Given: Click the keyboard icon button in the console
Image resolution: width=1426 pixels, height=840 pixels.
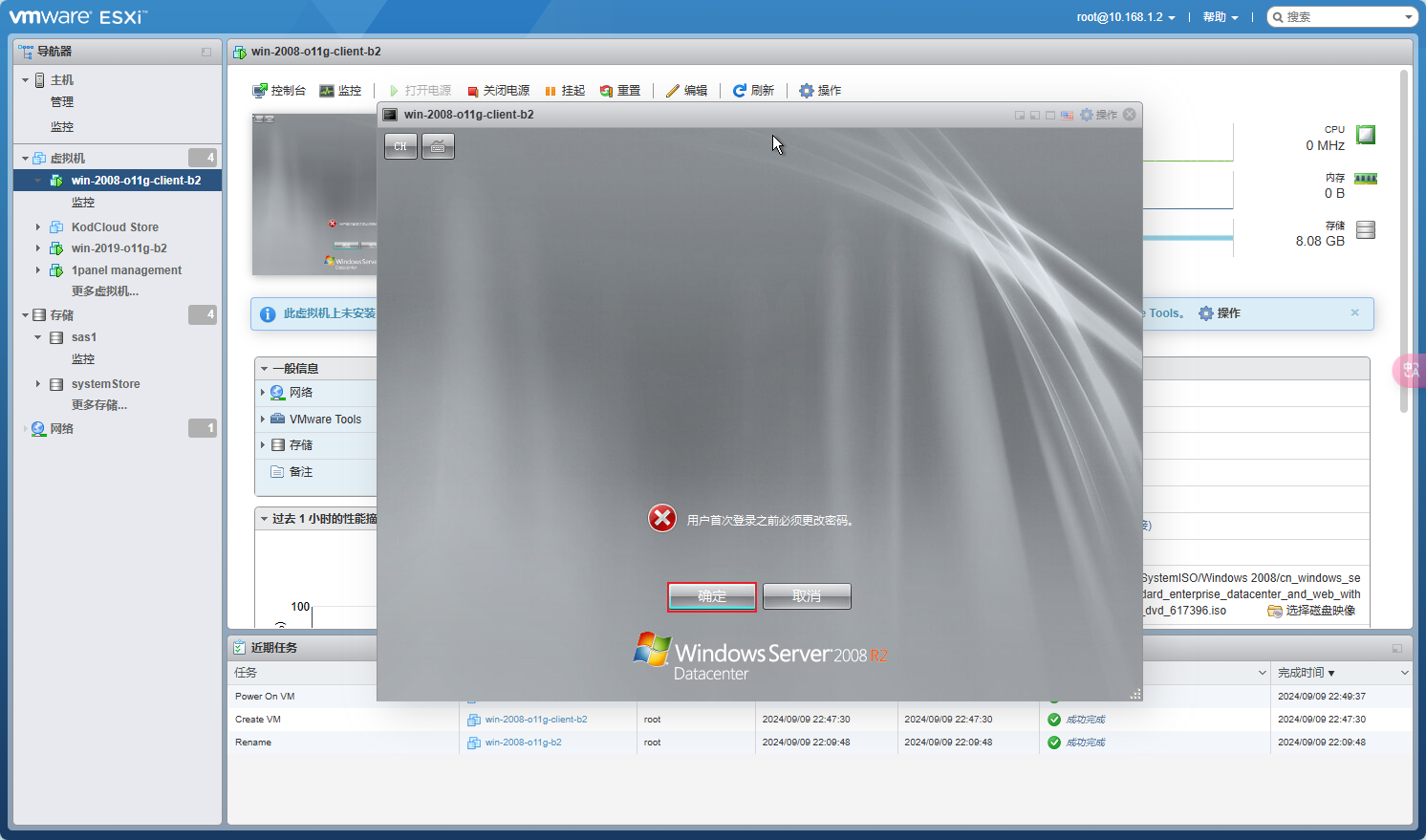Looking at the screenshot, I should coord(438,146).
